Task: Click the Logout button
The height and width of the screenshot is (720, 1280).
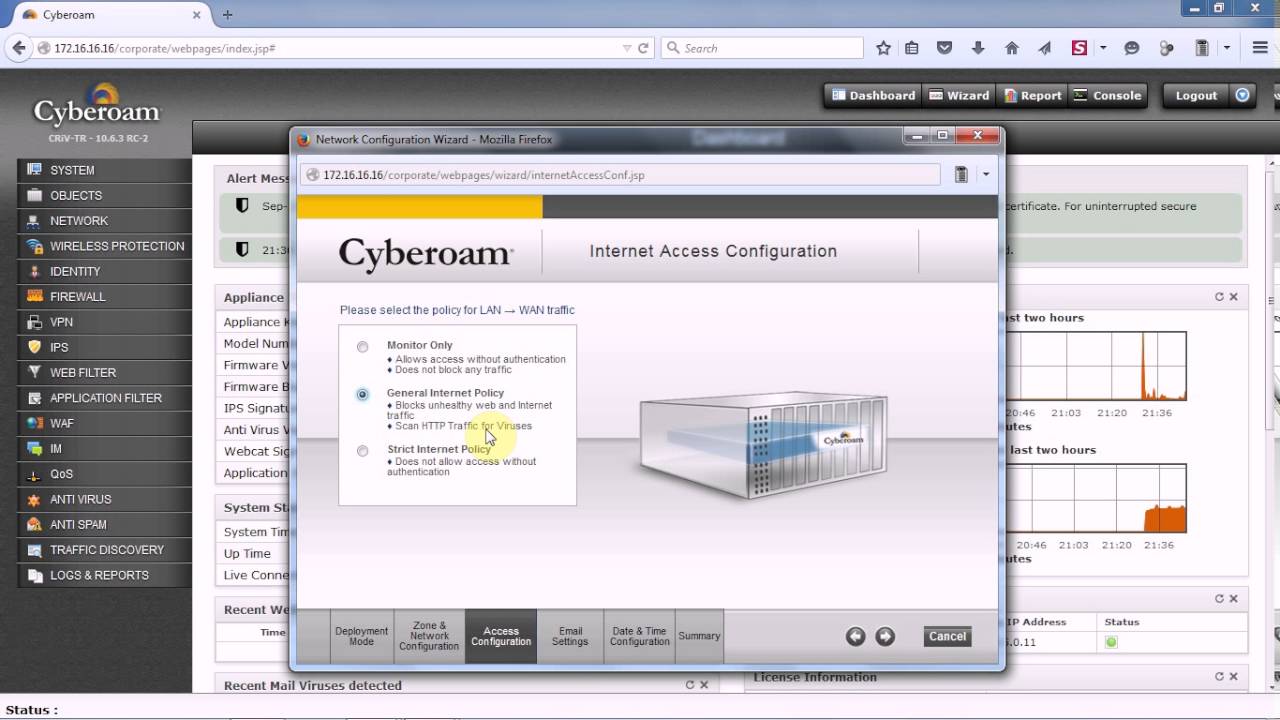Action: [x=1196, y=95]
